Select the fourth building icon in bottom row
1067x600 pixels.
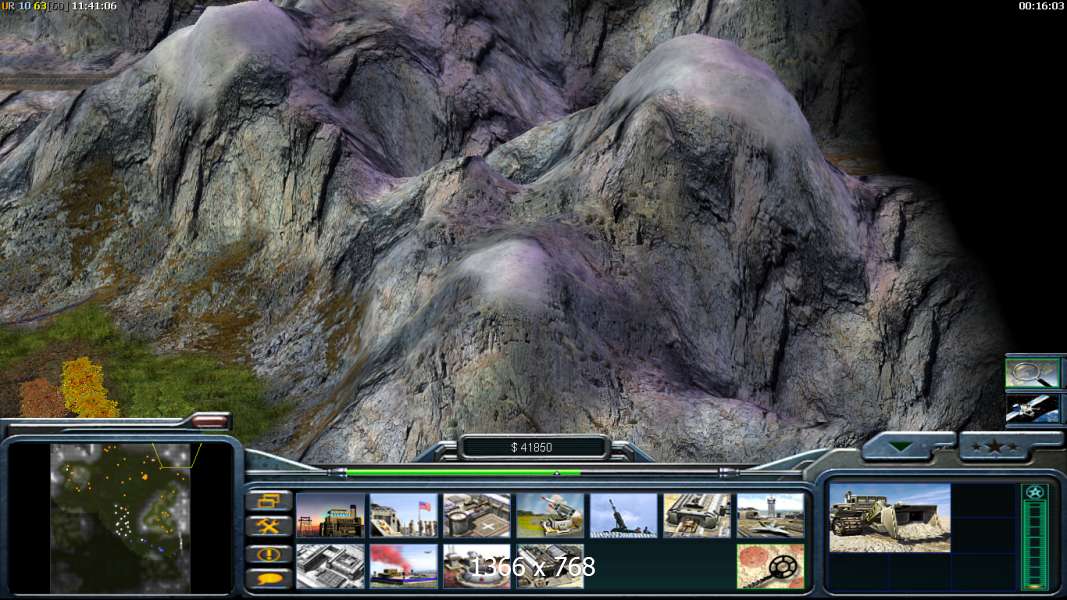[550, 566]
